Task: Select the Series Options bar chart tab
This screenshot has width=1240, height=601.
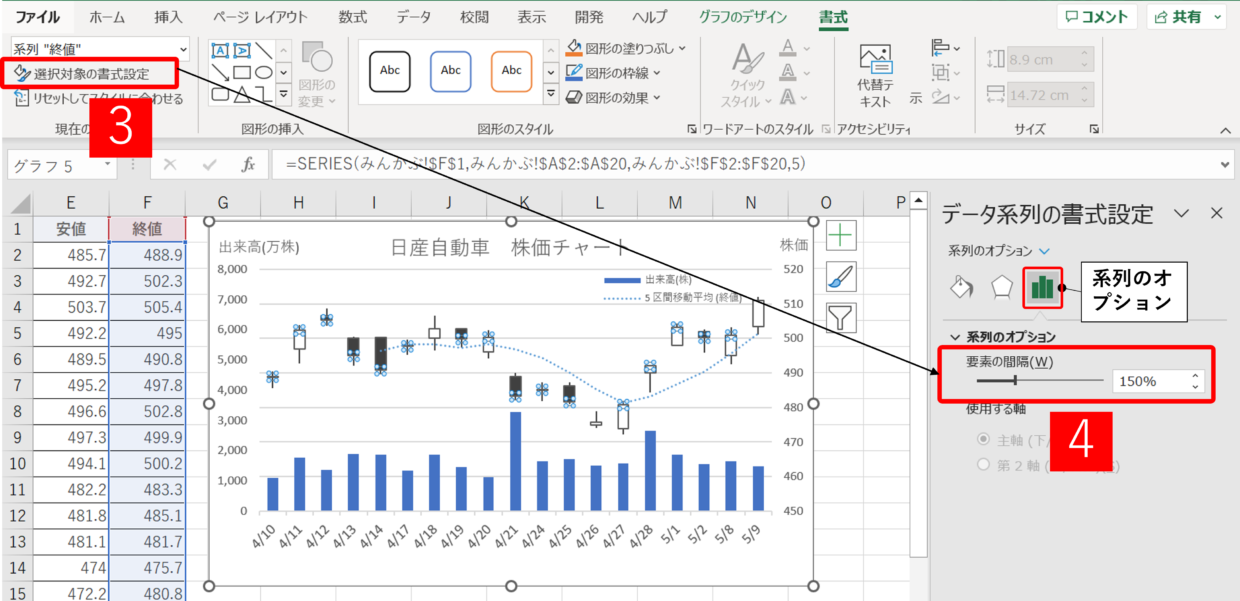Action: (x=1042, y=288)
